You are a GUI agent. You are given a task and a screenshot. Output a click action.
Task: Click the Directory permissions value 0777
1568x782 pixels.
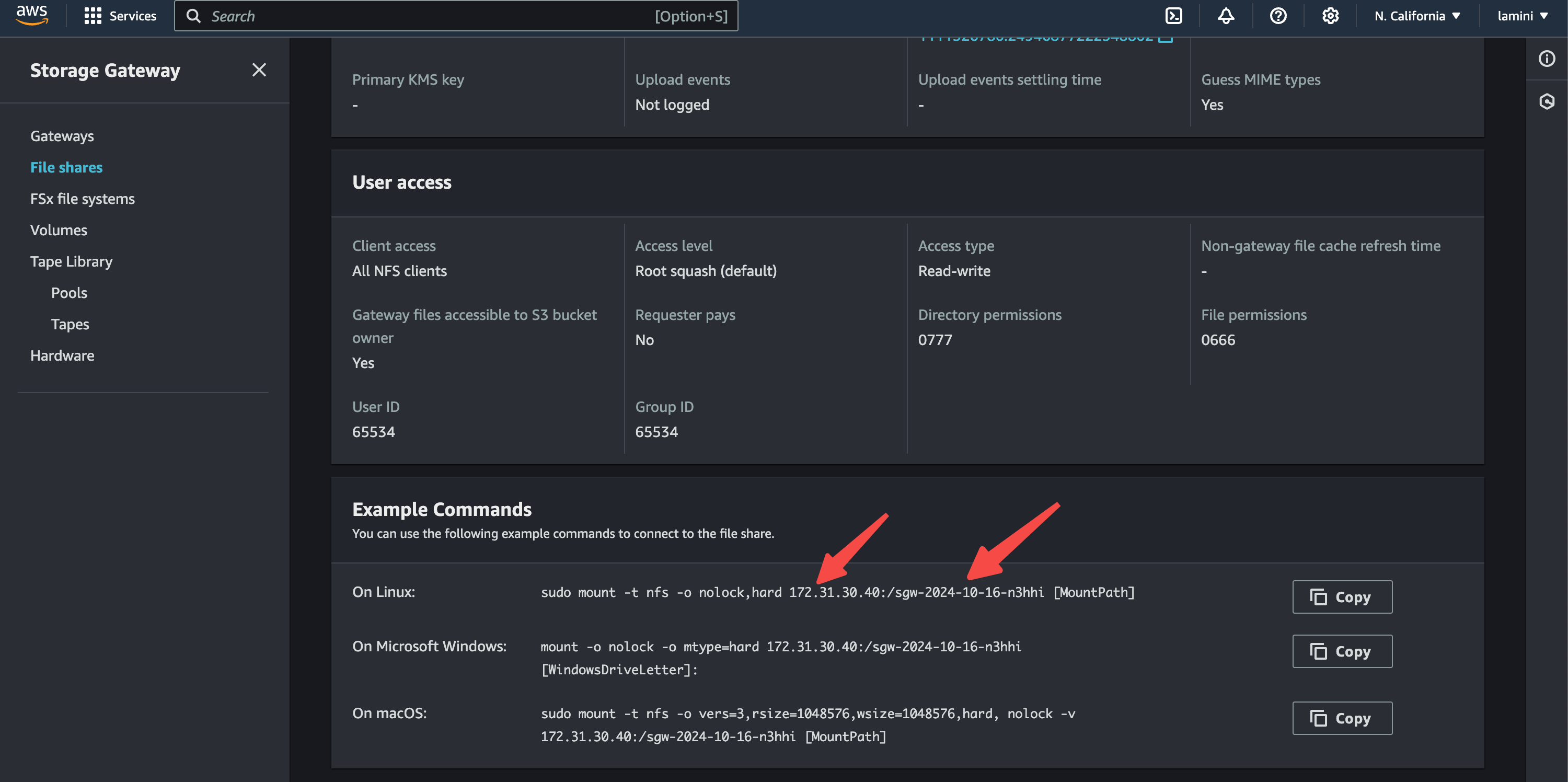[x=935, y=340]
